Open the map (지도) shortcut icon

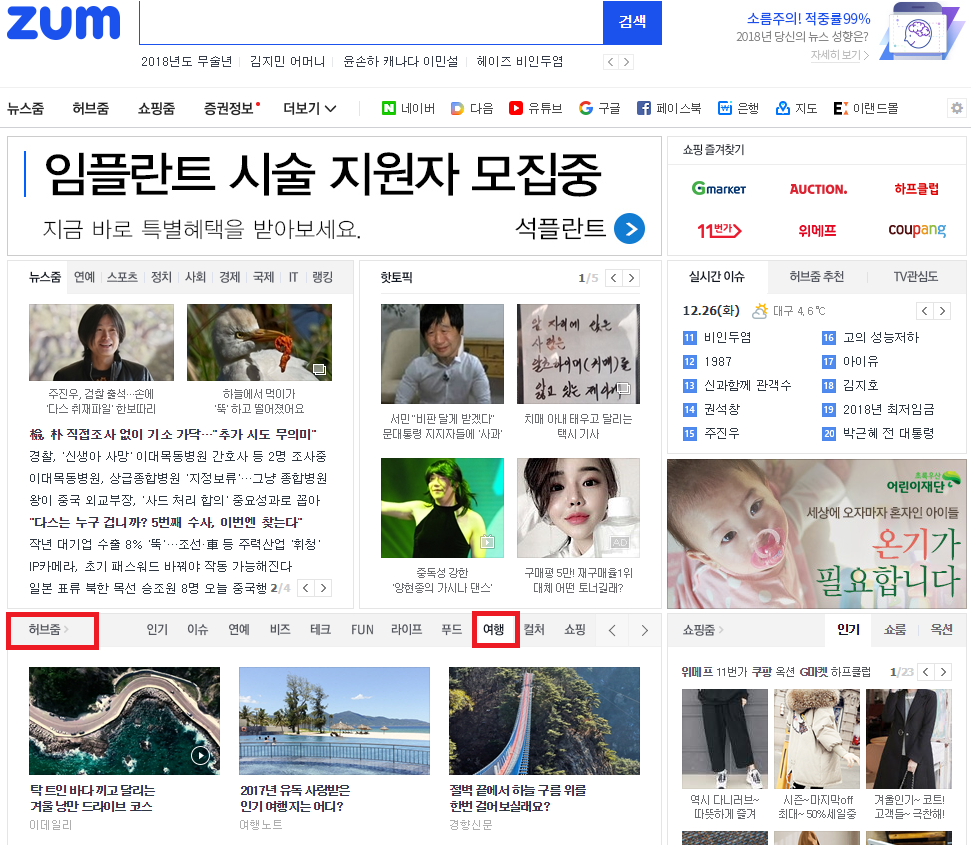783,108
